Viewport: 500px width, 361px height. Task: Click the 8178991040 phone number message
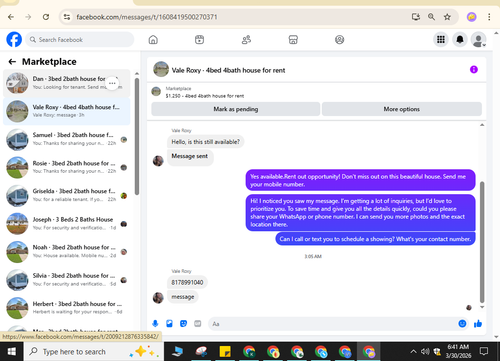tap(187, 282)
